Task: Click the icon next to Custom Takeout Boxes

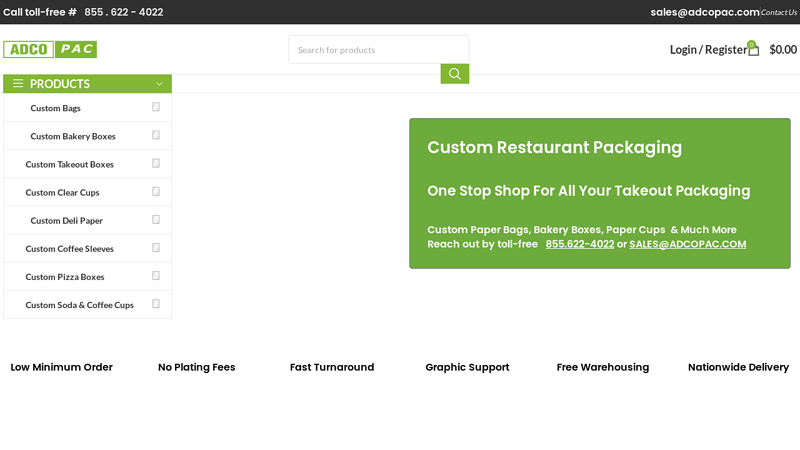Action: click(x=156, y=163)
